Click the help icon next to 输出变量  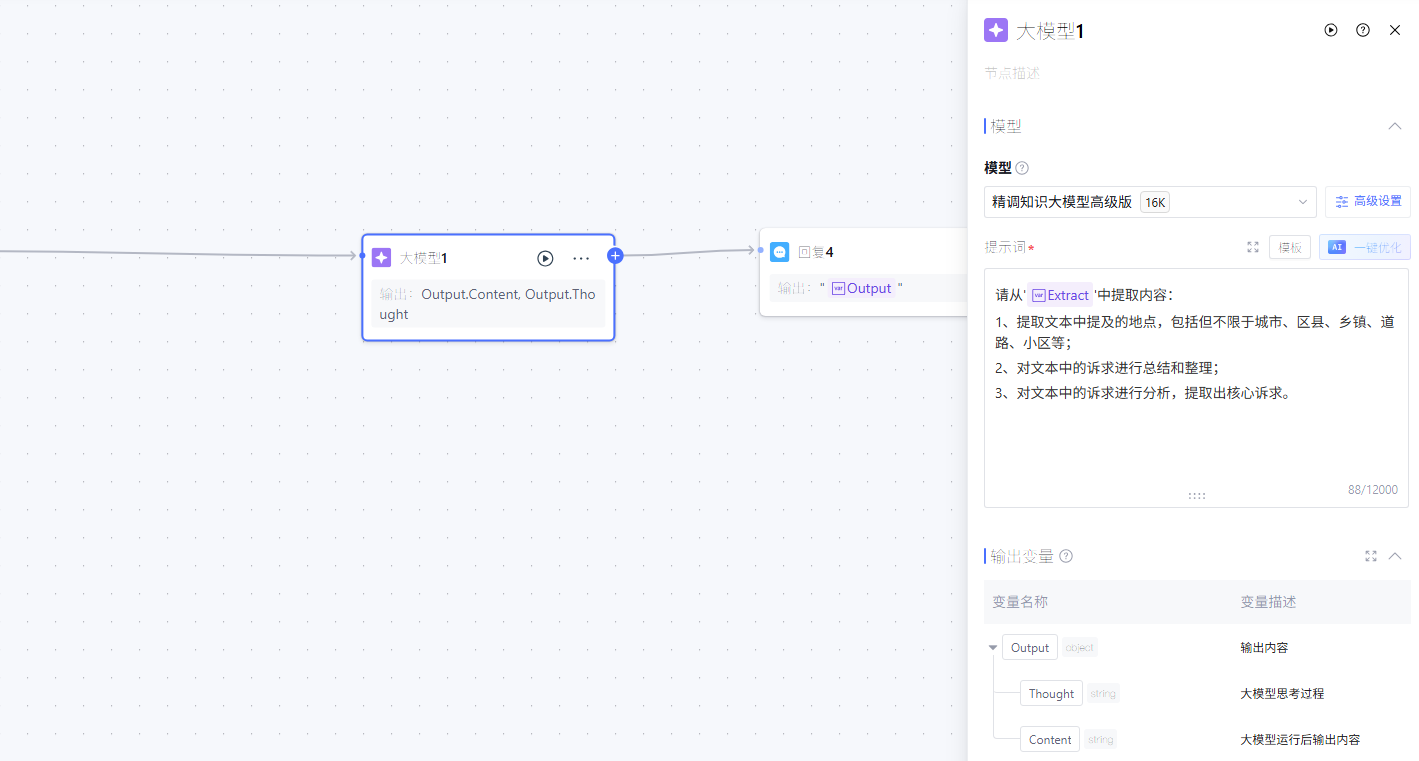tap(1066, 556)
